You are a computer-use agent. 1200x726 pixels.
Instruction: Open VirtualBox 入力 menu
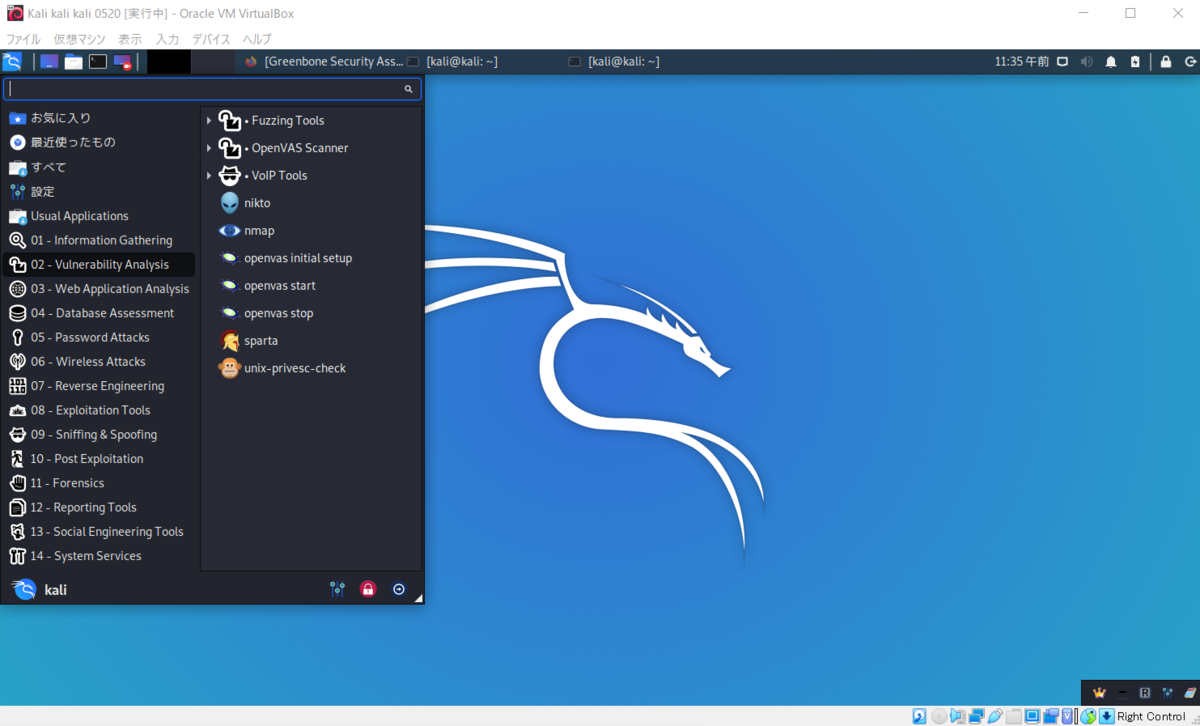[167, 39]
